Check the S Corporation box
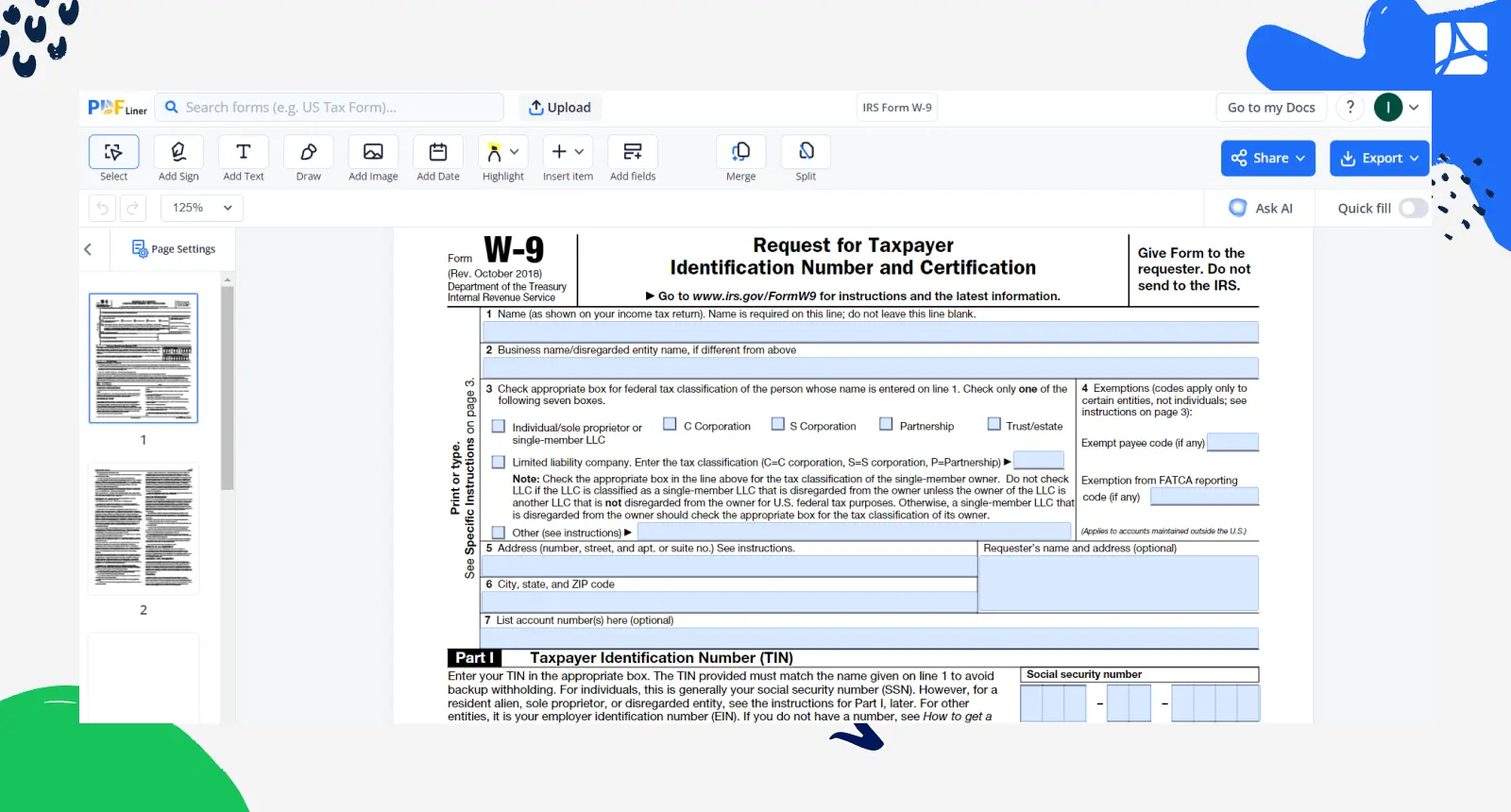1511x812 pixels. 778,424
